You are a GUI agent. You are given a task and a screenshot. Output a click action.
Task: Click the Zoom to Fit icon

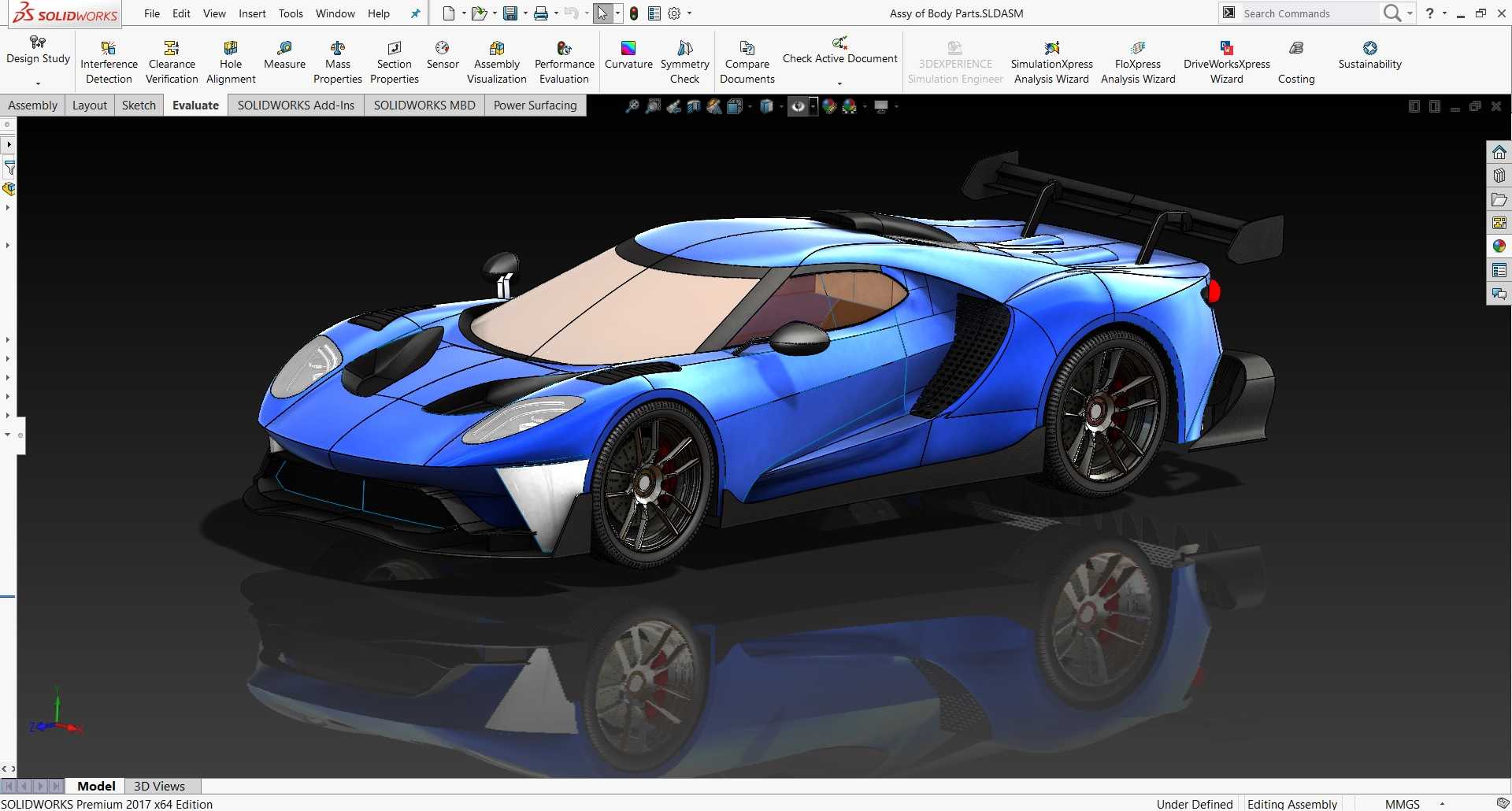coord(632,106)
